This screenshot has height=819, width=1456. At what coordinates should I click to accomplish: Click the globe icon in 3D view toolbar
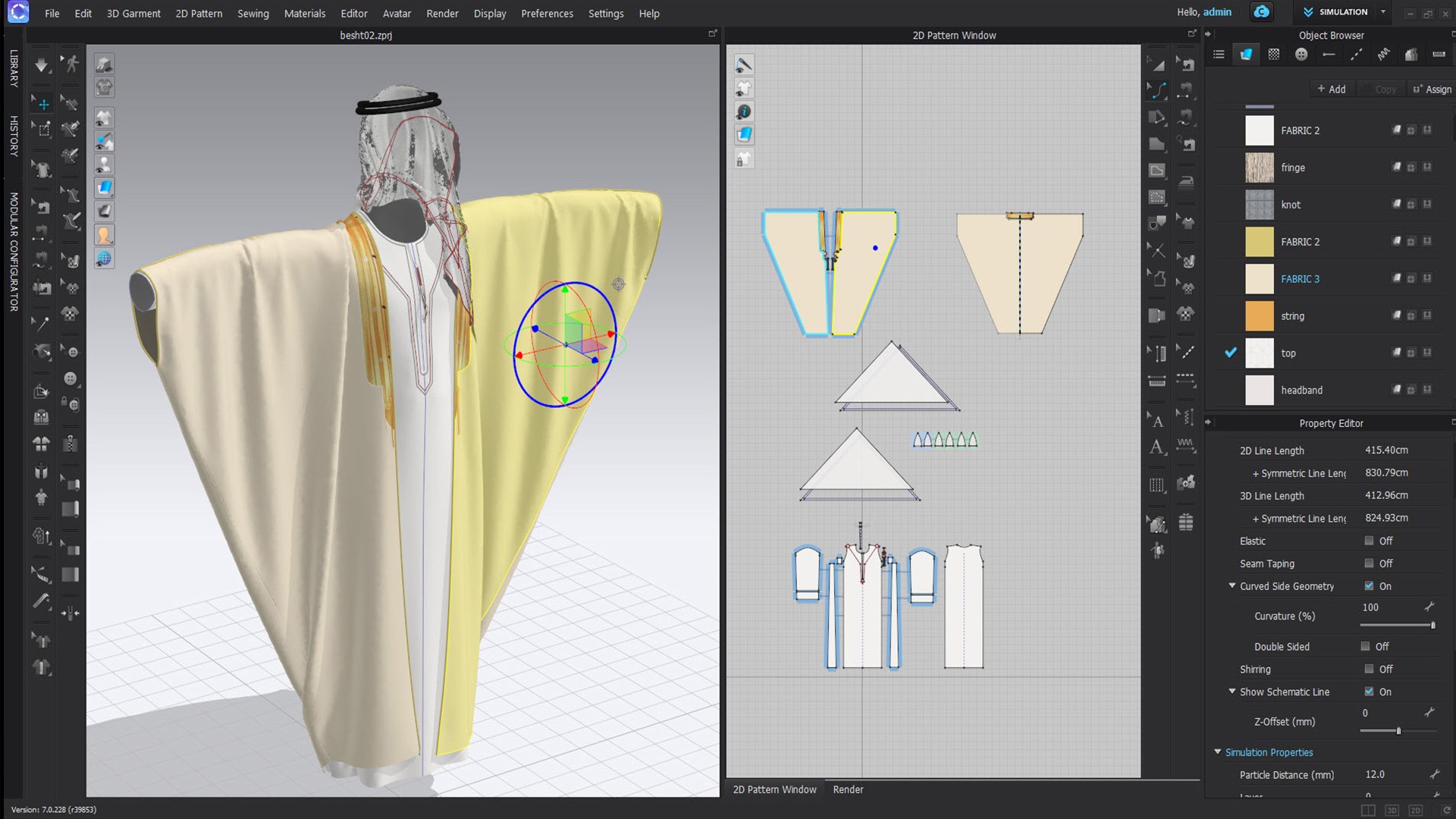pos(104,259)
